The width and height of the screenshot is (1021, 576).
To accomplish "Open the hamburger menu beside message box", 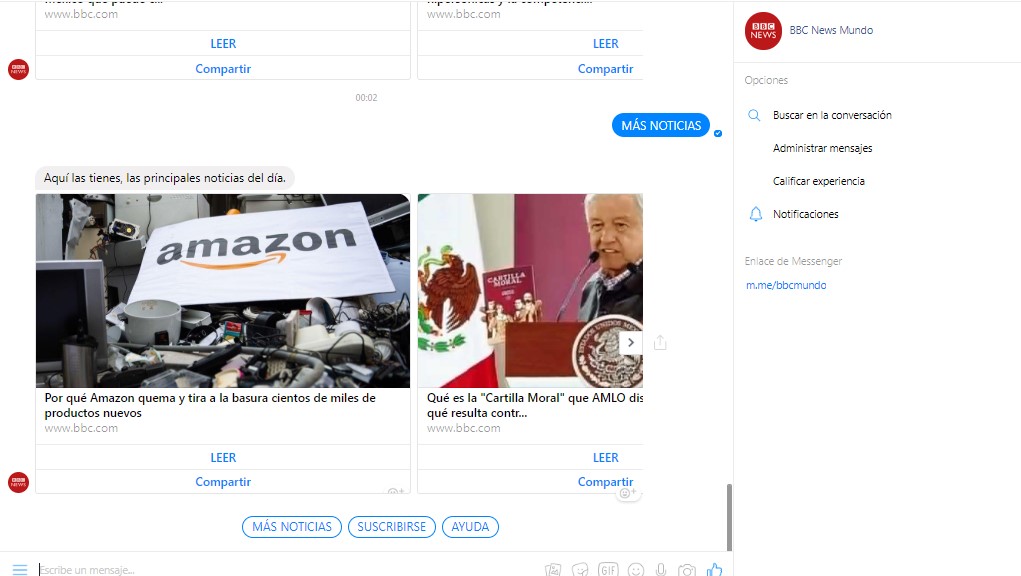I will pos(20,569).
